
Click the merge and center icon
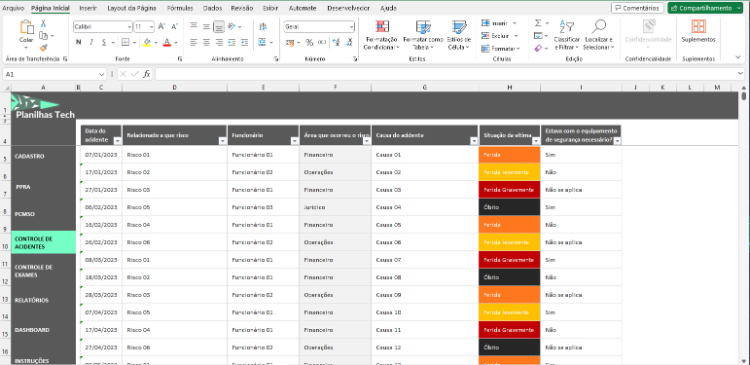(262, 43)
